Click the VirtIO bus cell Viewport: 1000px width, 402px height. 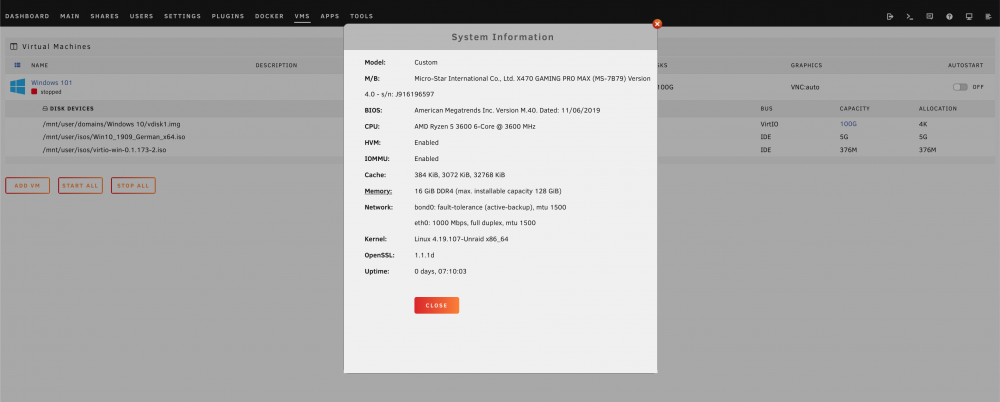click(x=769, y=124)
